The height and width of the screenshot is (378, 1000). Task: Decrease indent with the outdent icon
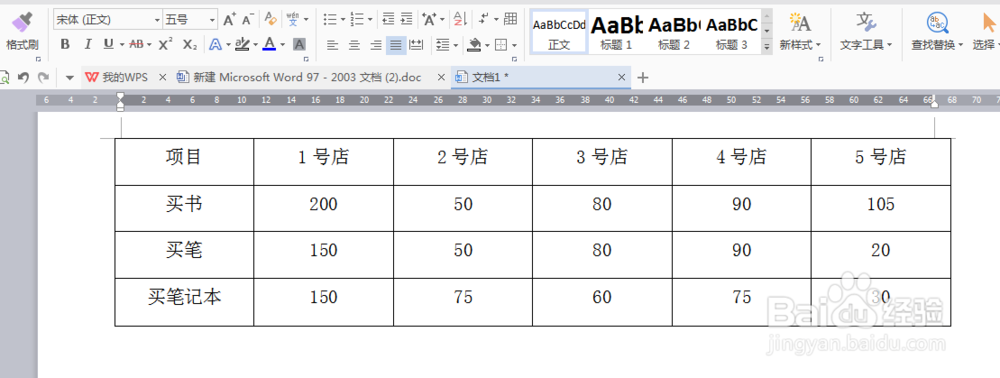[x=388, y=20]
